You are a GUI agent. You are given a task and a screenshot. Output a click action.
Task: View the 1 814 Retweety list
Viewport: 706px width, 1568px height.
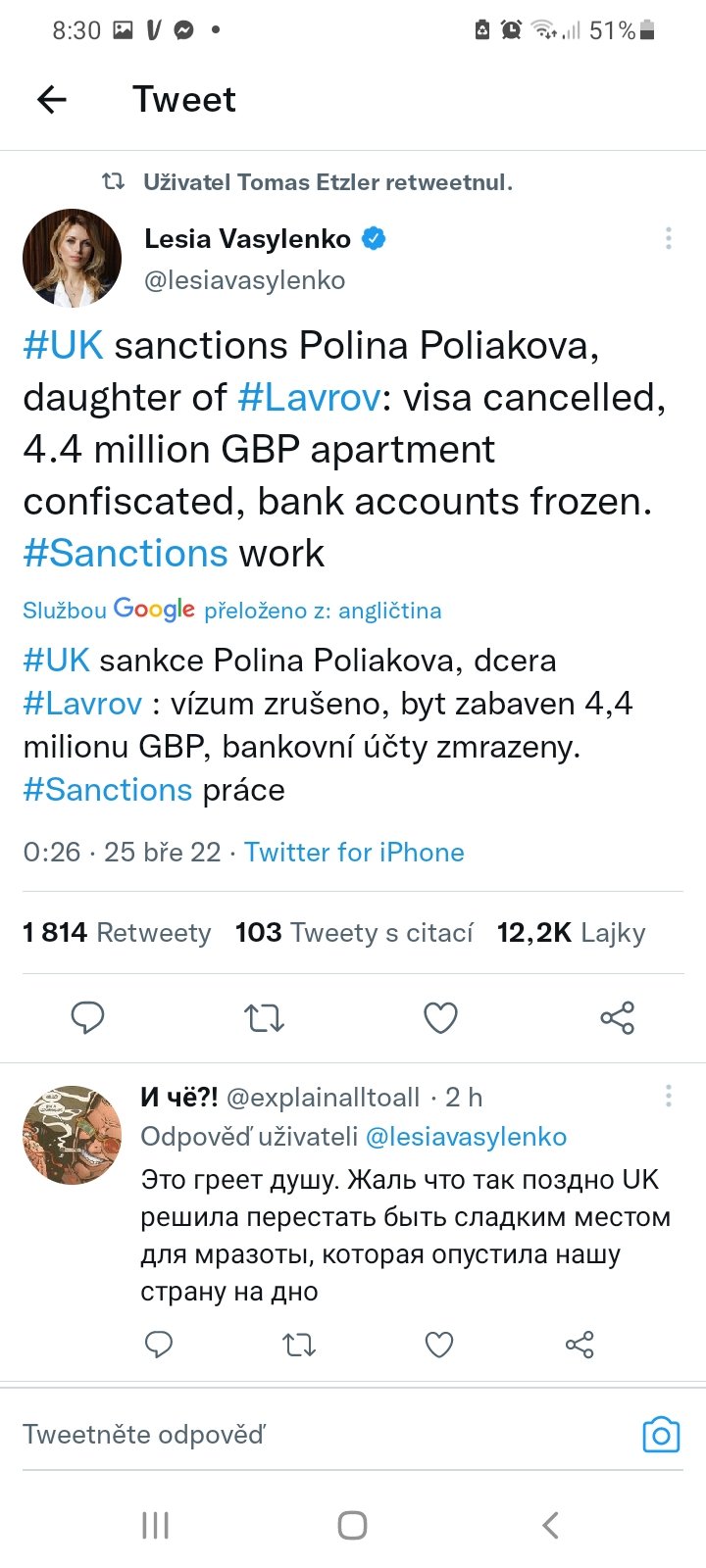click(117, 933)
